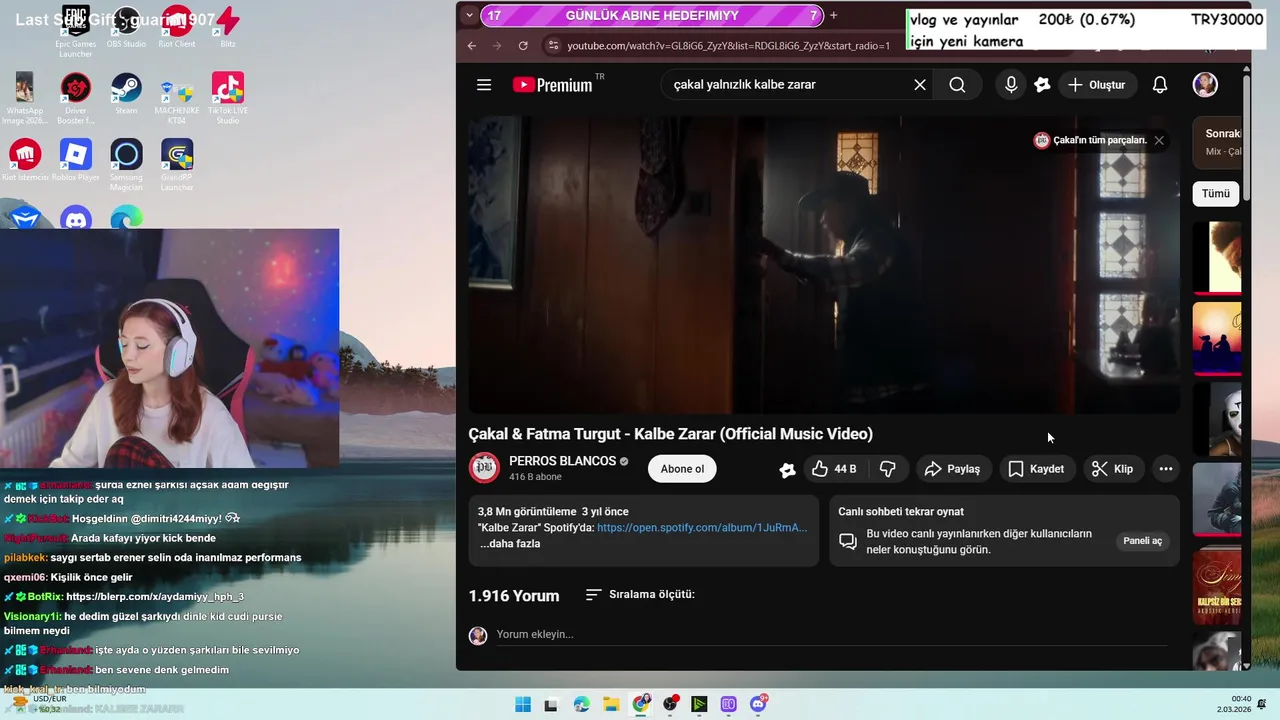Screen dimensions: 1280x720
Task: Open File Explorer from the taskbar
Action: pos(611,704)
